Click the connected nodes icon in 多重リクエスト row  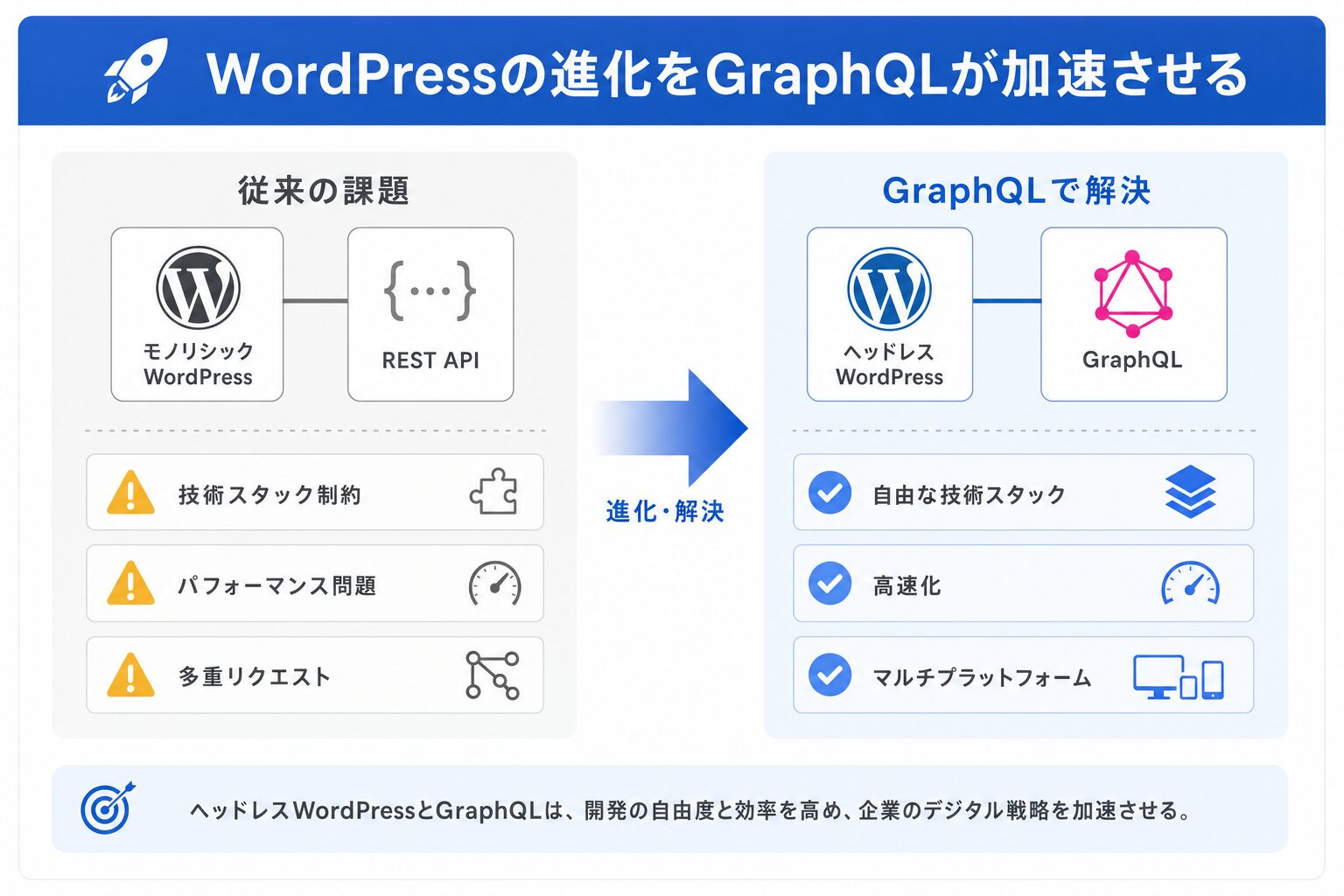(x=493, y=675)
